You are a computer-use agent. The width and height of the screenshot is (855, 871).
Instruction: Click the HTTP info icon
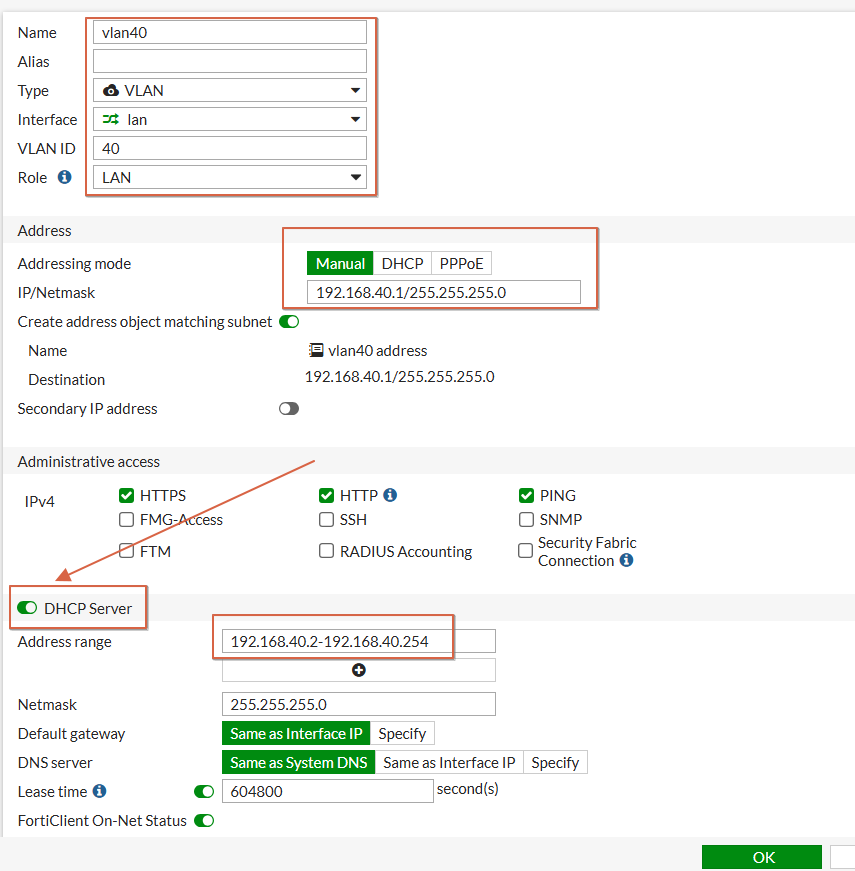pos(390,494)
